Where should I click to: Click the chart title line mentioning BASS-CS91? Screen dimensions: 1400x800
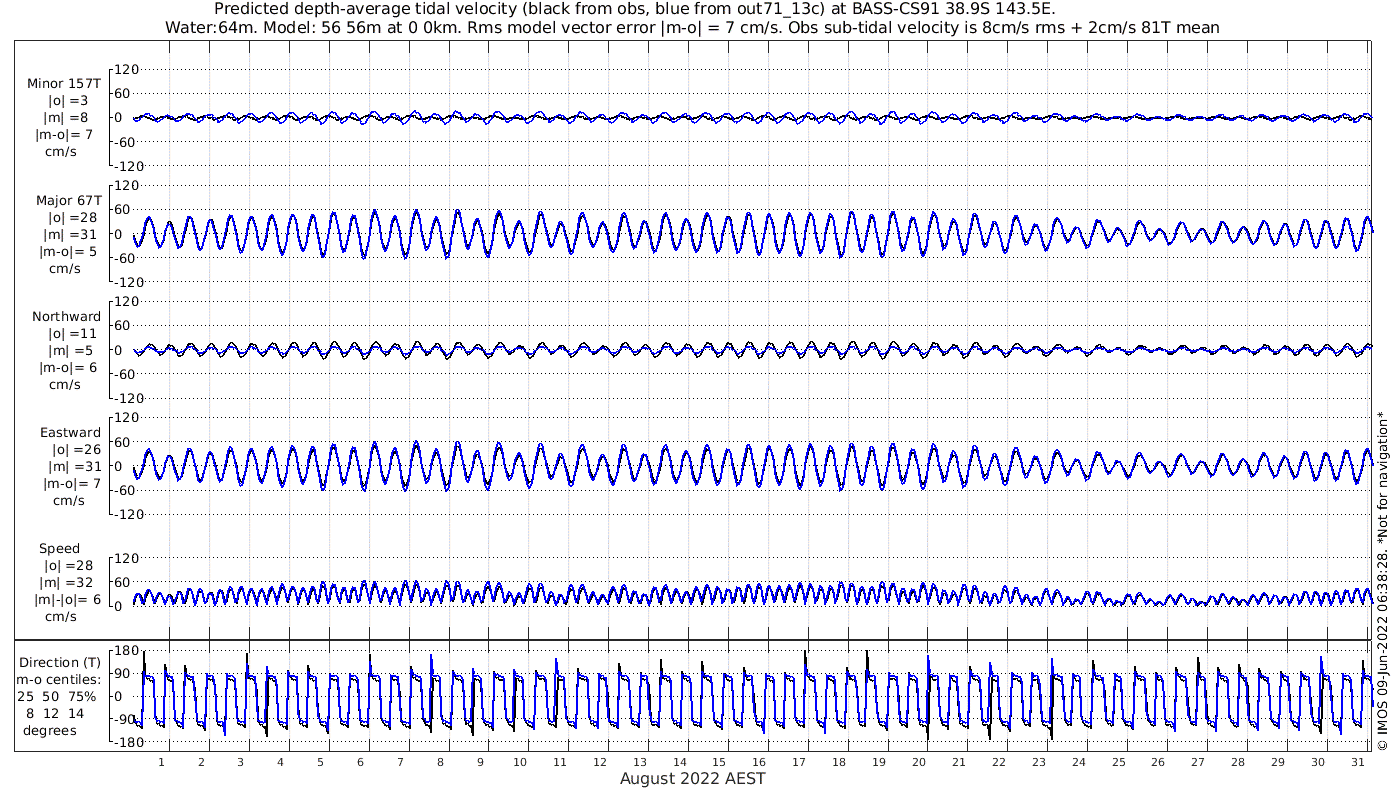[635, 9]
